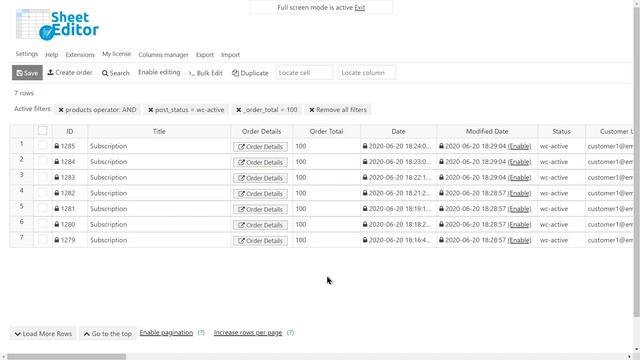Open Order Details for order 1283

click(260, 178)
